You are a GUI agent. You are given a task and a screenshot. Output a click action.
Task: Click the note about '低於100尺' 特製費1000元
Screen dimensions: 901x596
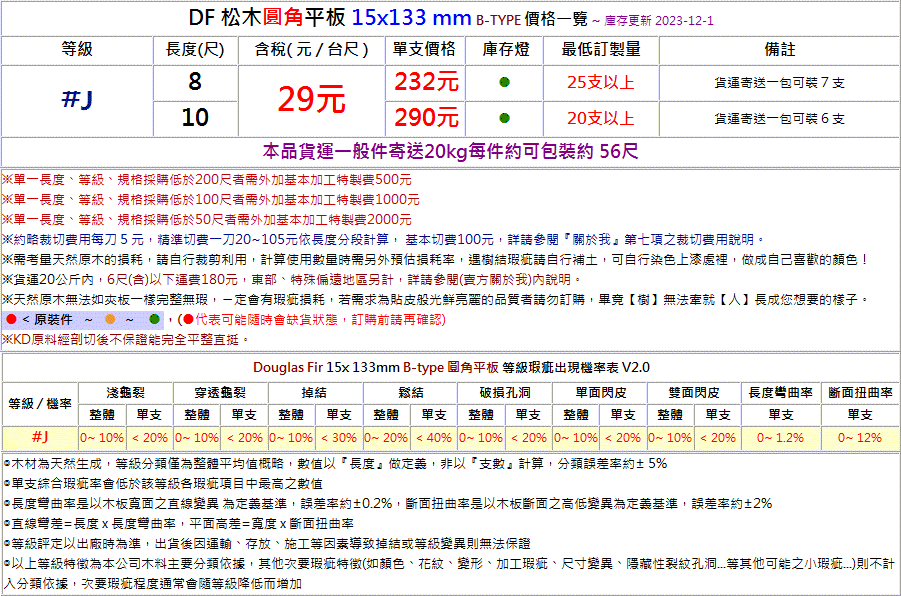(211, 199)
